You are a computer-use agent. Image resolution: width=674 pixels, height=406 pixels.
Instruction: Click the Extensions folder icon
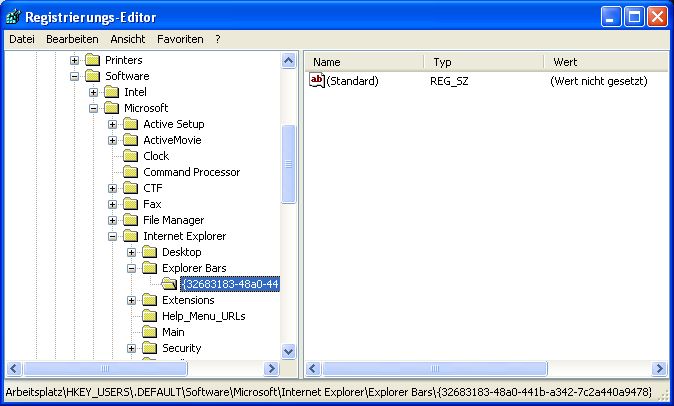tap(149, 300)
